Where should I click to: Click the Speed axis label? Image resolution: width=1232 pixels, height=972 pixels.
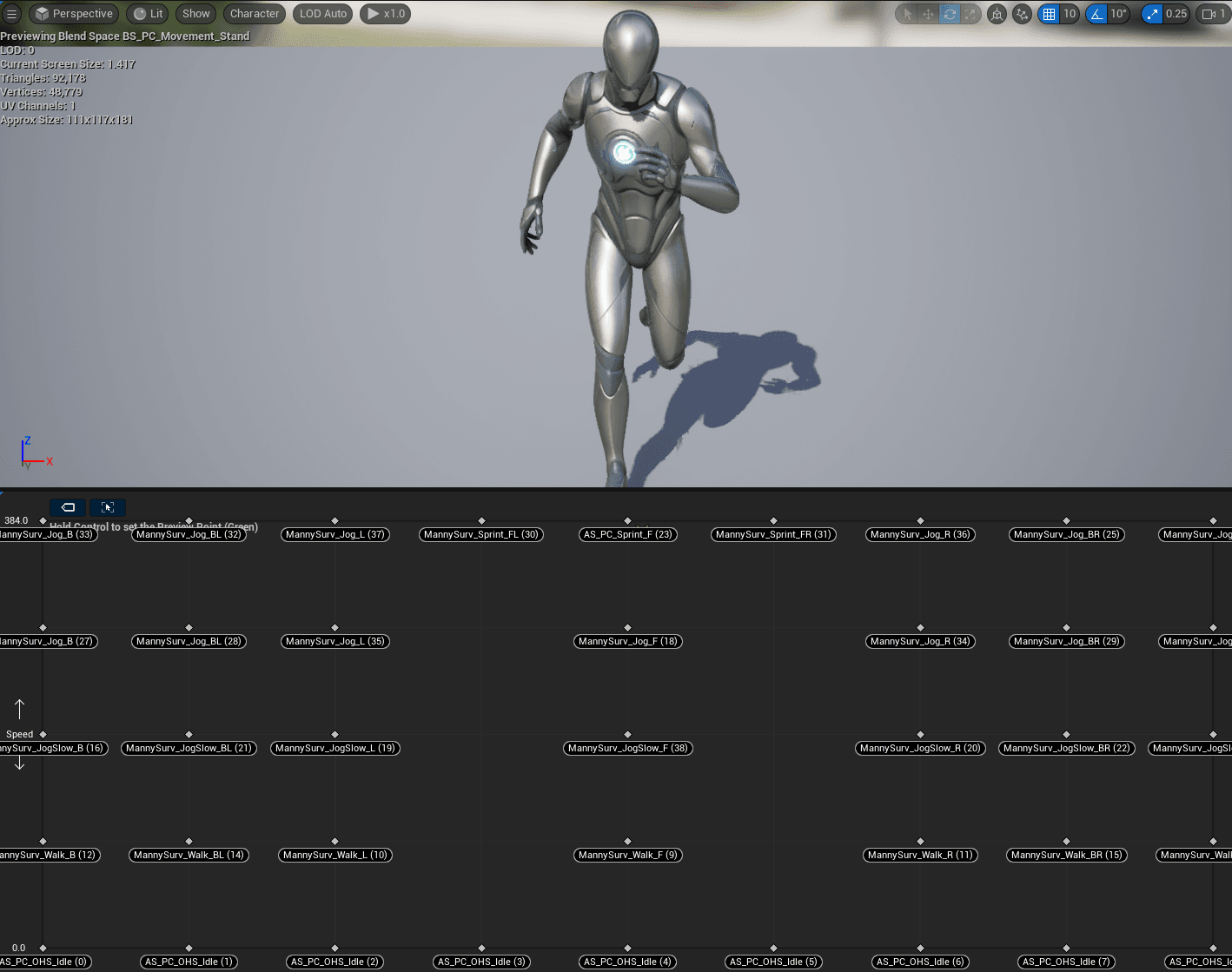[19, 734]
